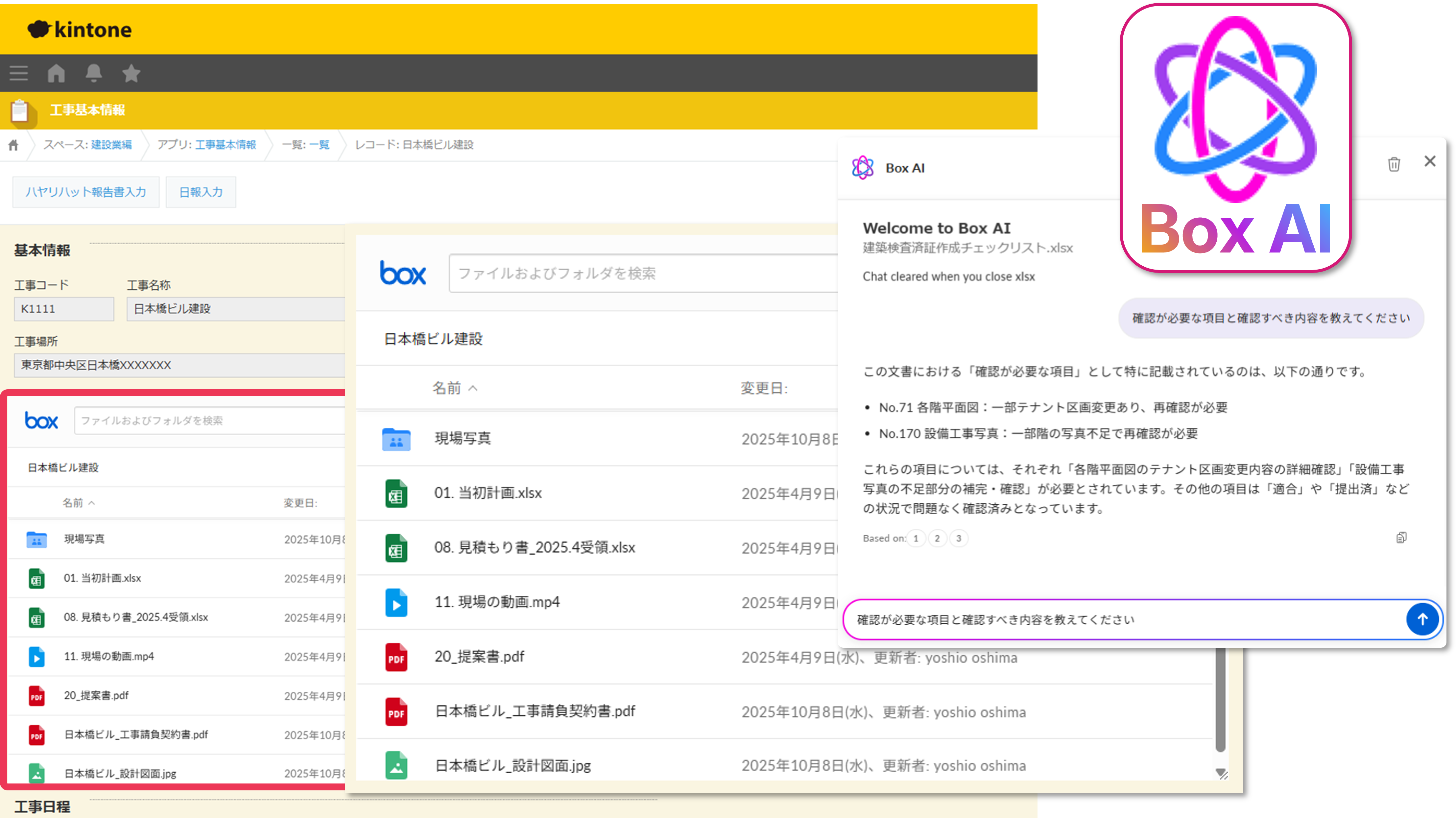Open ハヤリハット報告書入力 button

(86, 192)
